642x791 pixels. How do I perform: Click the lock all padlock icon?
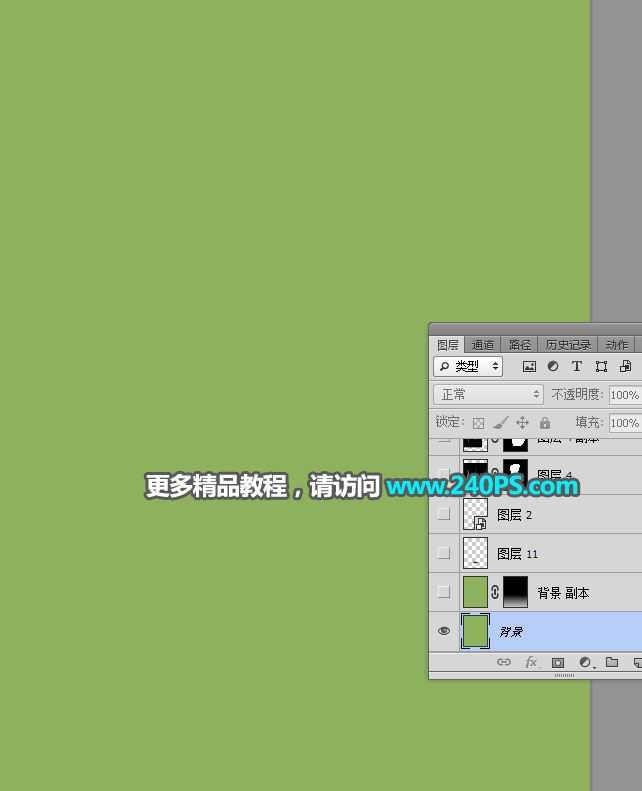click(x=545, y=423)
